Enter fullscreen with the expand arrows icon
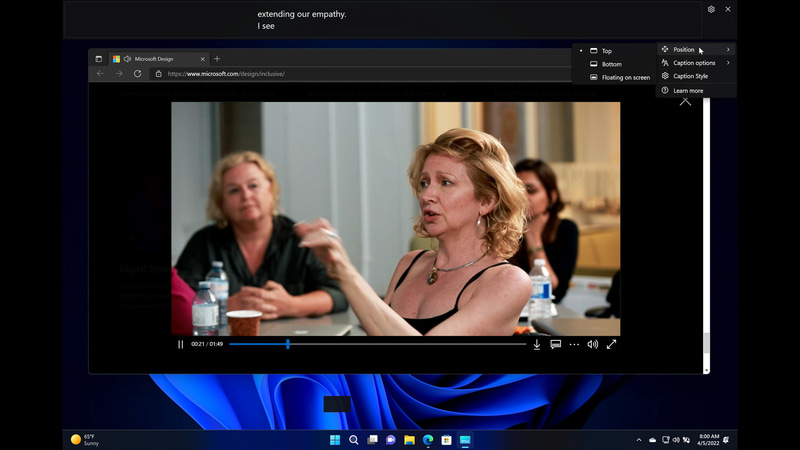This screenshot has height=450, width=800. 611,344
